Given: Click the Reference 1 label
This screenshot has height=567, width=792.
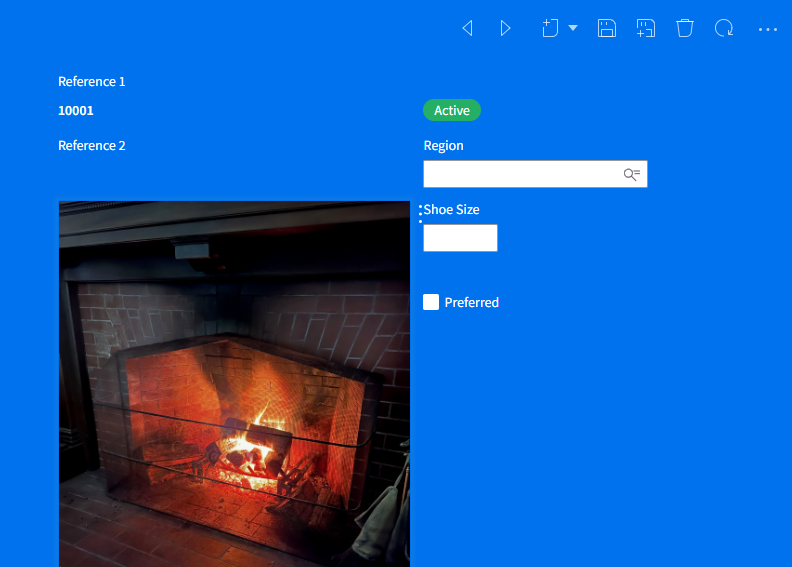Looking at the screenshot, I should 91,81.
